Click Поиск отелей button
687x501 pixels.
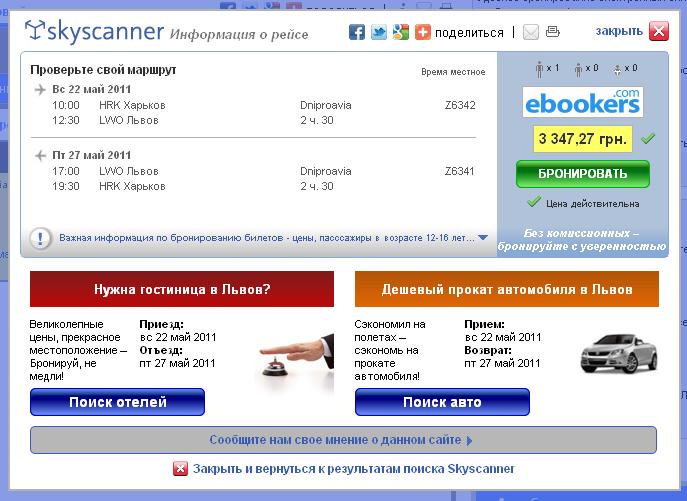117,402
